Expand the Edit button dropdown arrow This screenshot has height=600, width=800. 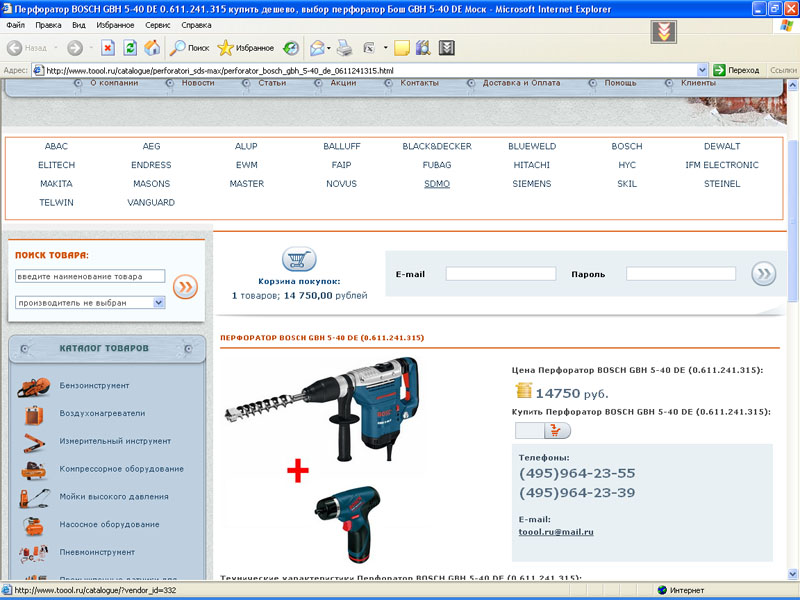click(x=385, y=48)
